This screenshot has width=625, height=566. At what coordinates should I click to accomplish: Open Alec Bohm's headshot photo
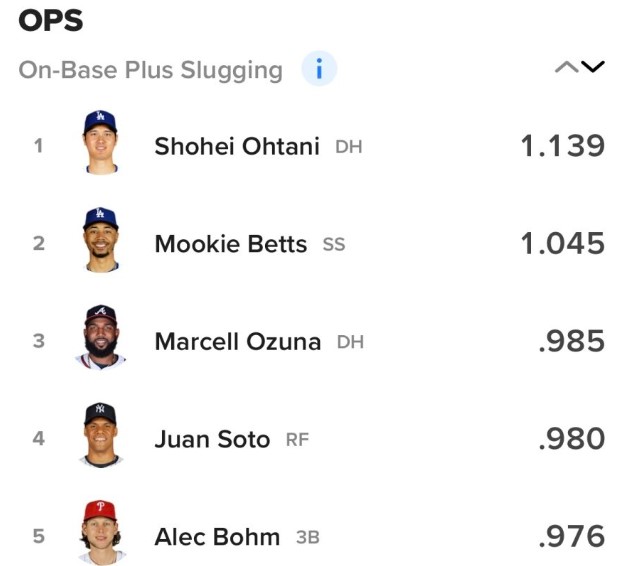click(100, 533)
